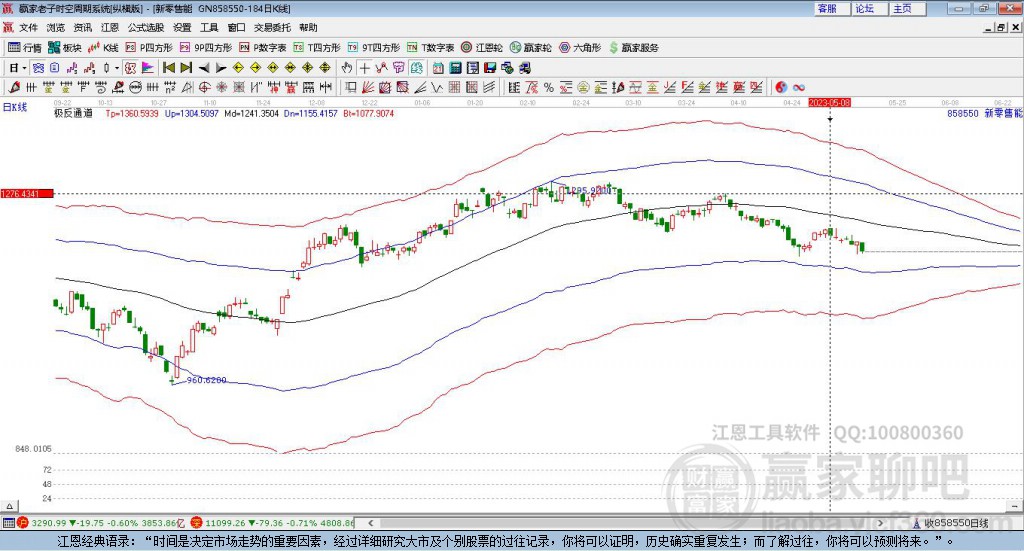Open the 帮助 menu
The image size is (1024, 551).
click(308, 27)
